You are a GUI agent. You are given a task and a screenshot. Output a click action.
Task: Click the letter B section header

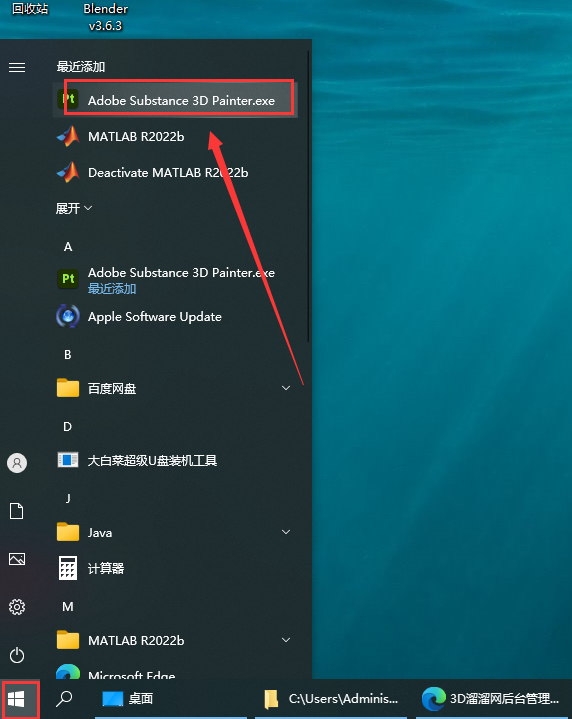68,354
